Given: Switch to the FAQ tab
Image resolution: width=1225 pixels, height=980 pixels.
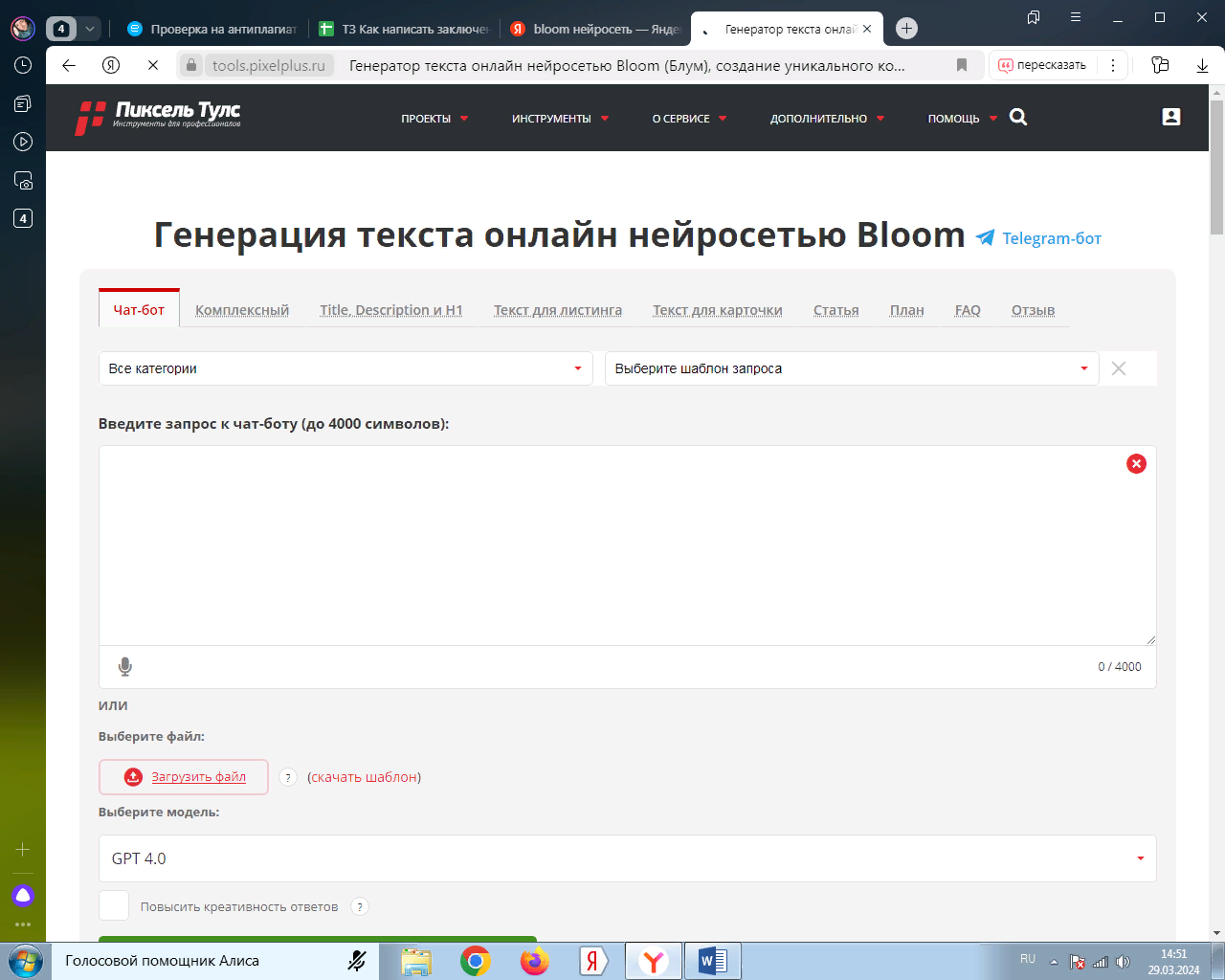Looking at the screenshot, I should tap(968, 310).
